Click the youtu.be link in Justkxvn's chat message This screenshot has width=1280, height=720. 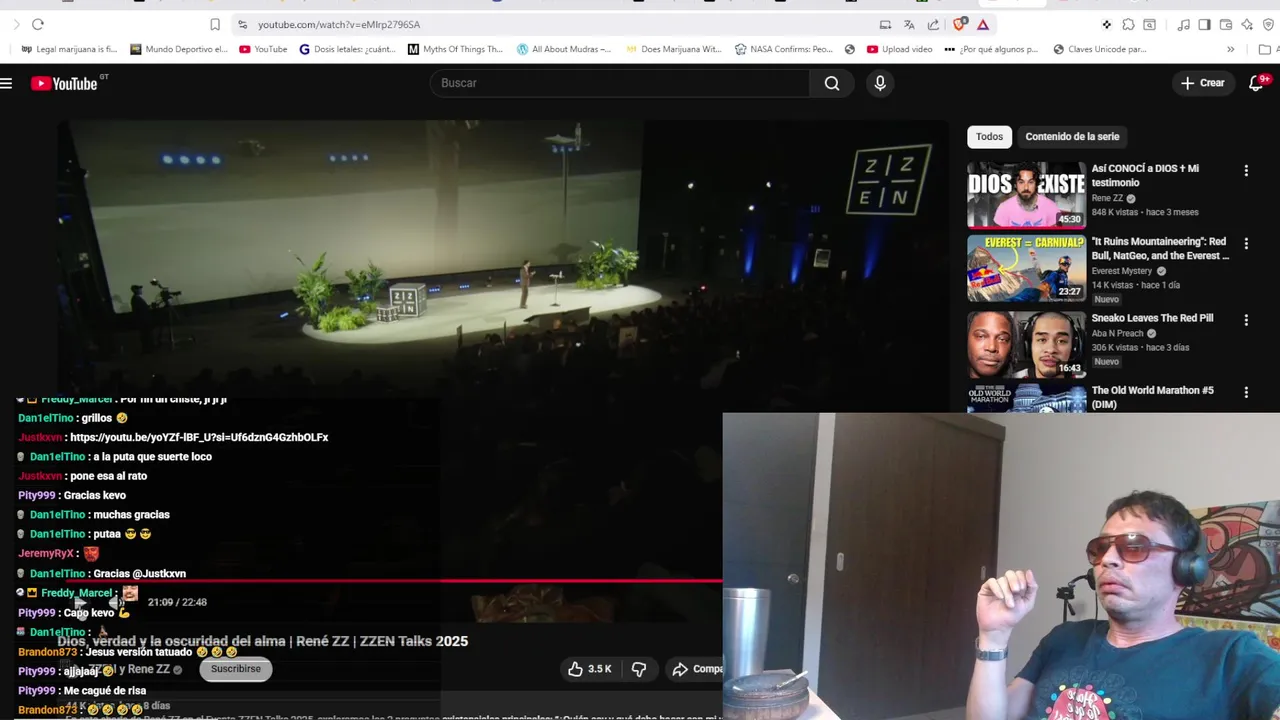coord(199,437)
